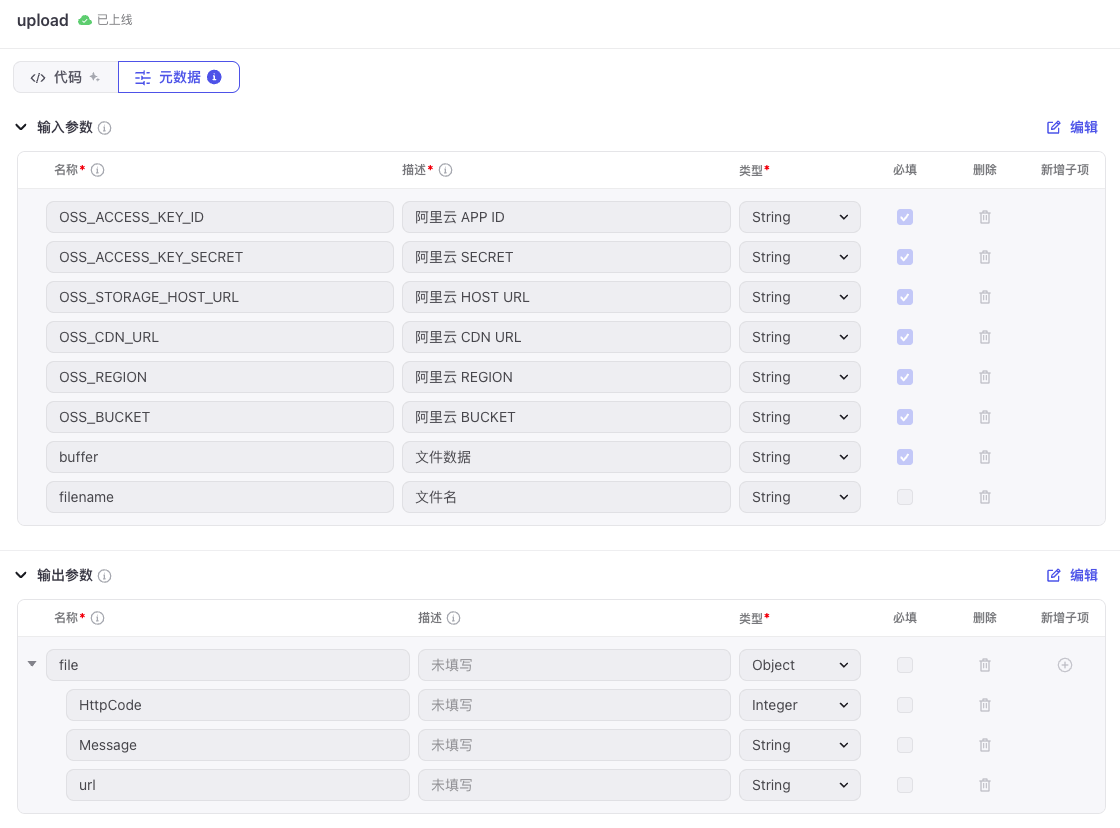Click 编辑 for input parameters
This screenshot has width=1120, height=828.
[1071, 127]
